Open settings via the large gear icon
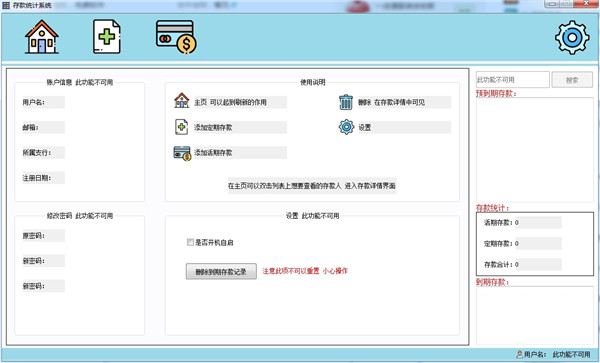 click(x=572, y=37)
